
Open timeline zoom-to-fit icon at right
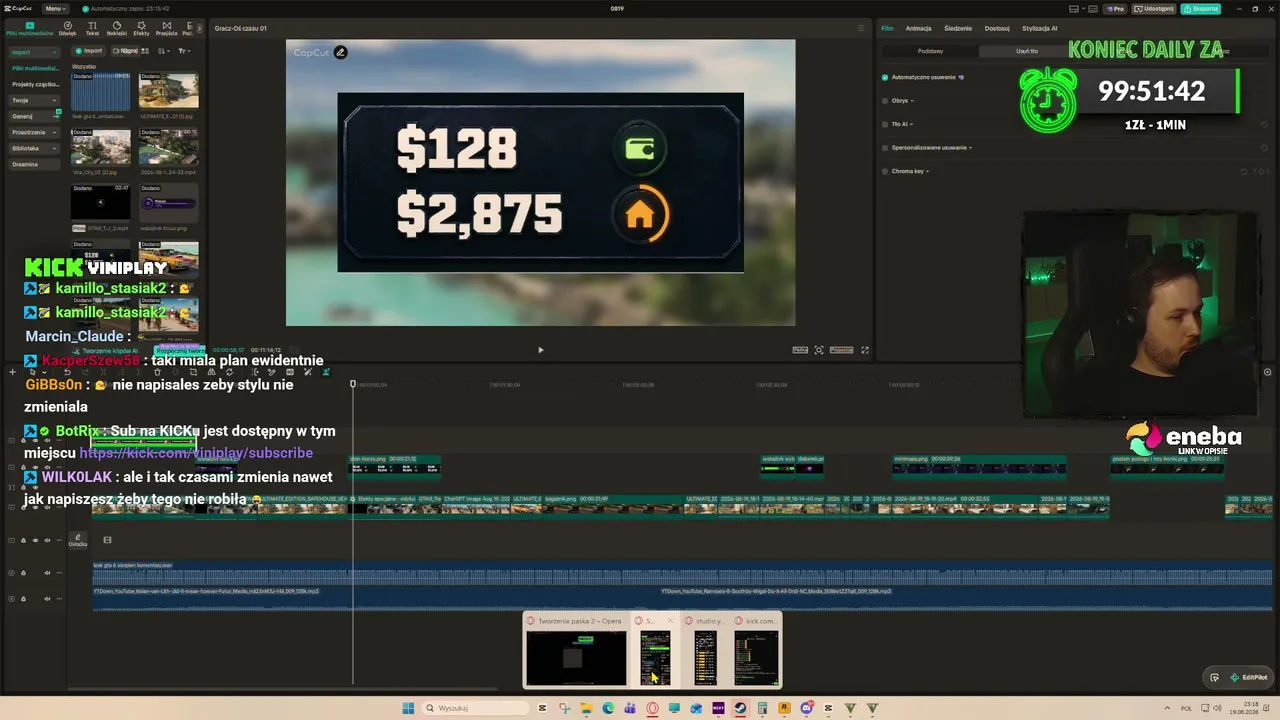pos(1267,372)
